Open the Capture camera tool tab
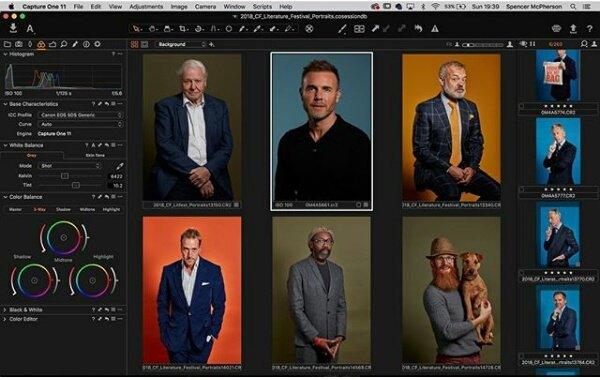This screenshot has width=600, height=380. tap(19, 44)
